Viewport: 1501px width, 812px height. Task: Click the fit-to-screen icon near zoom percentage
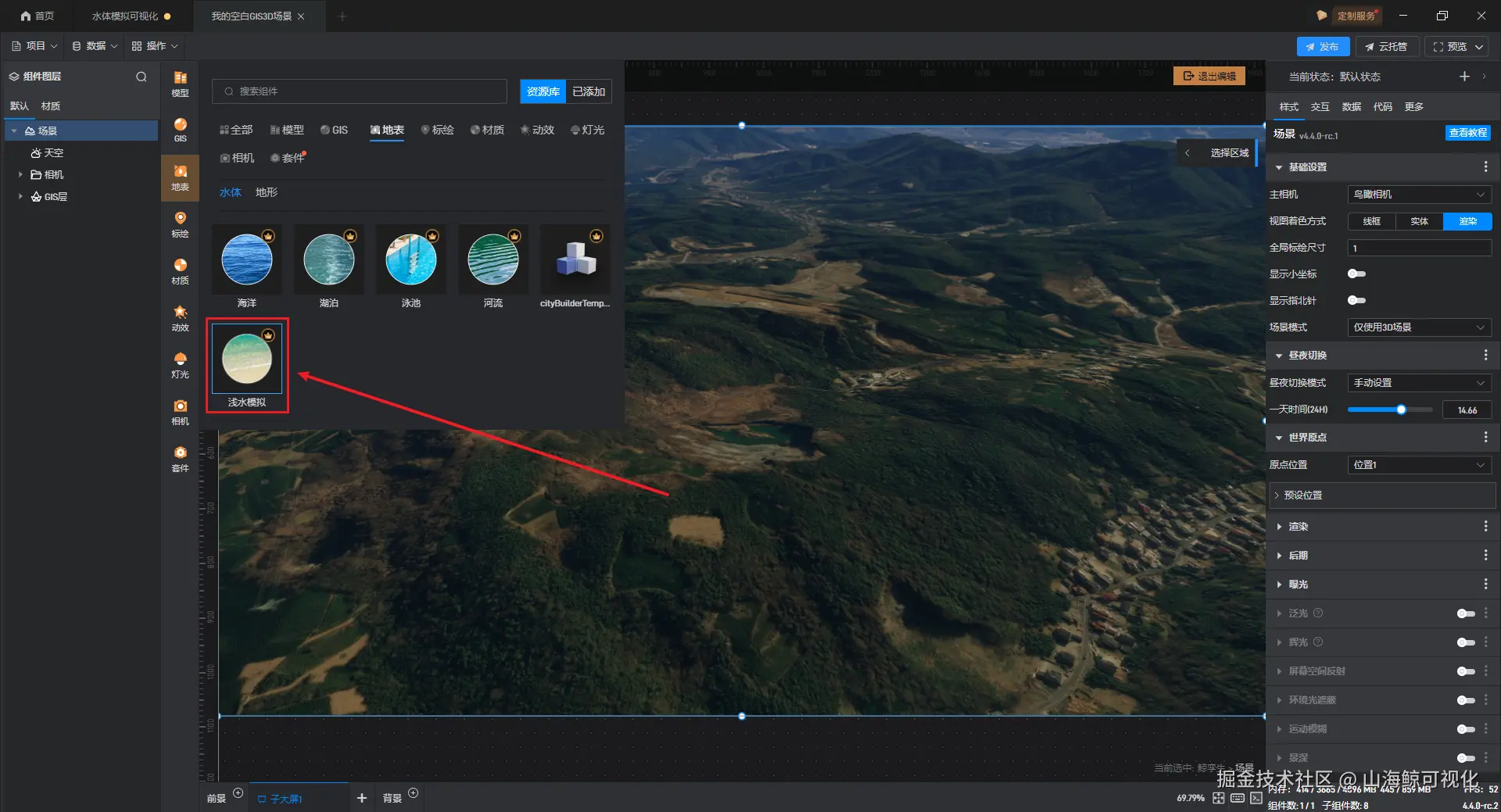[x=1218, y=798]
